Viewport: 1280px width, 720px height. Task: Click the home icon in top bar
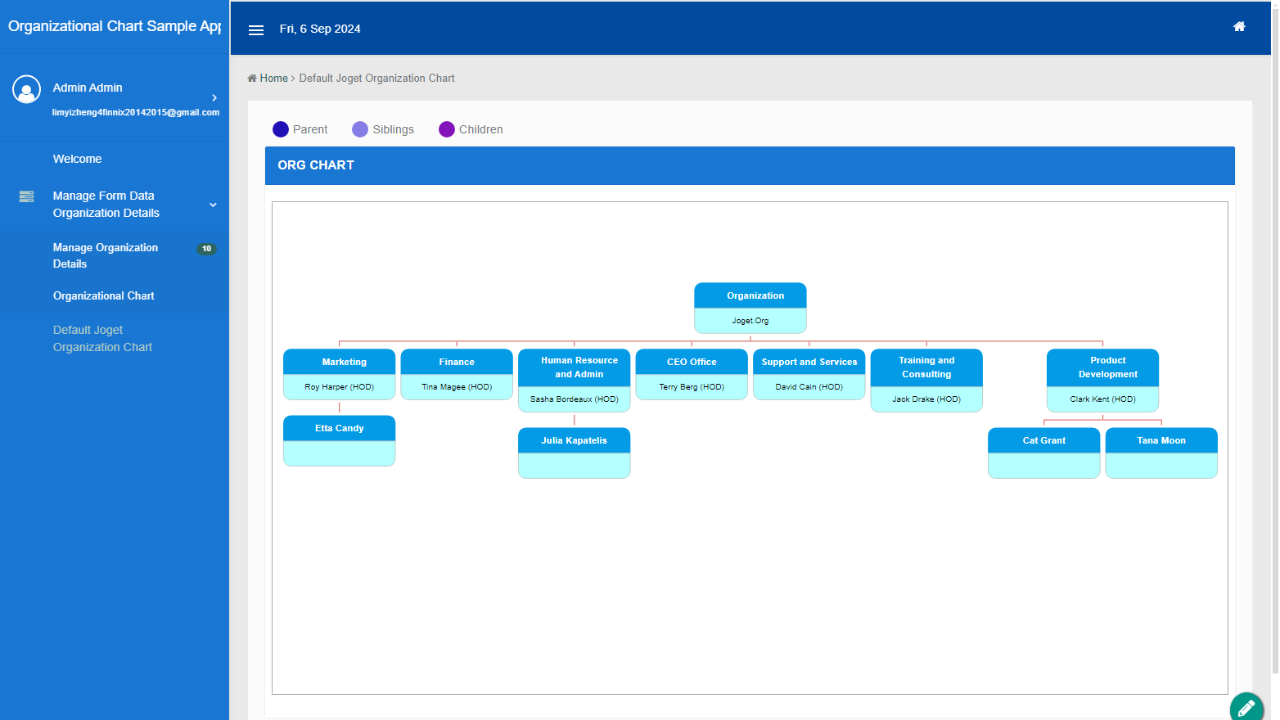(1239, 27)
